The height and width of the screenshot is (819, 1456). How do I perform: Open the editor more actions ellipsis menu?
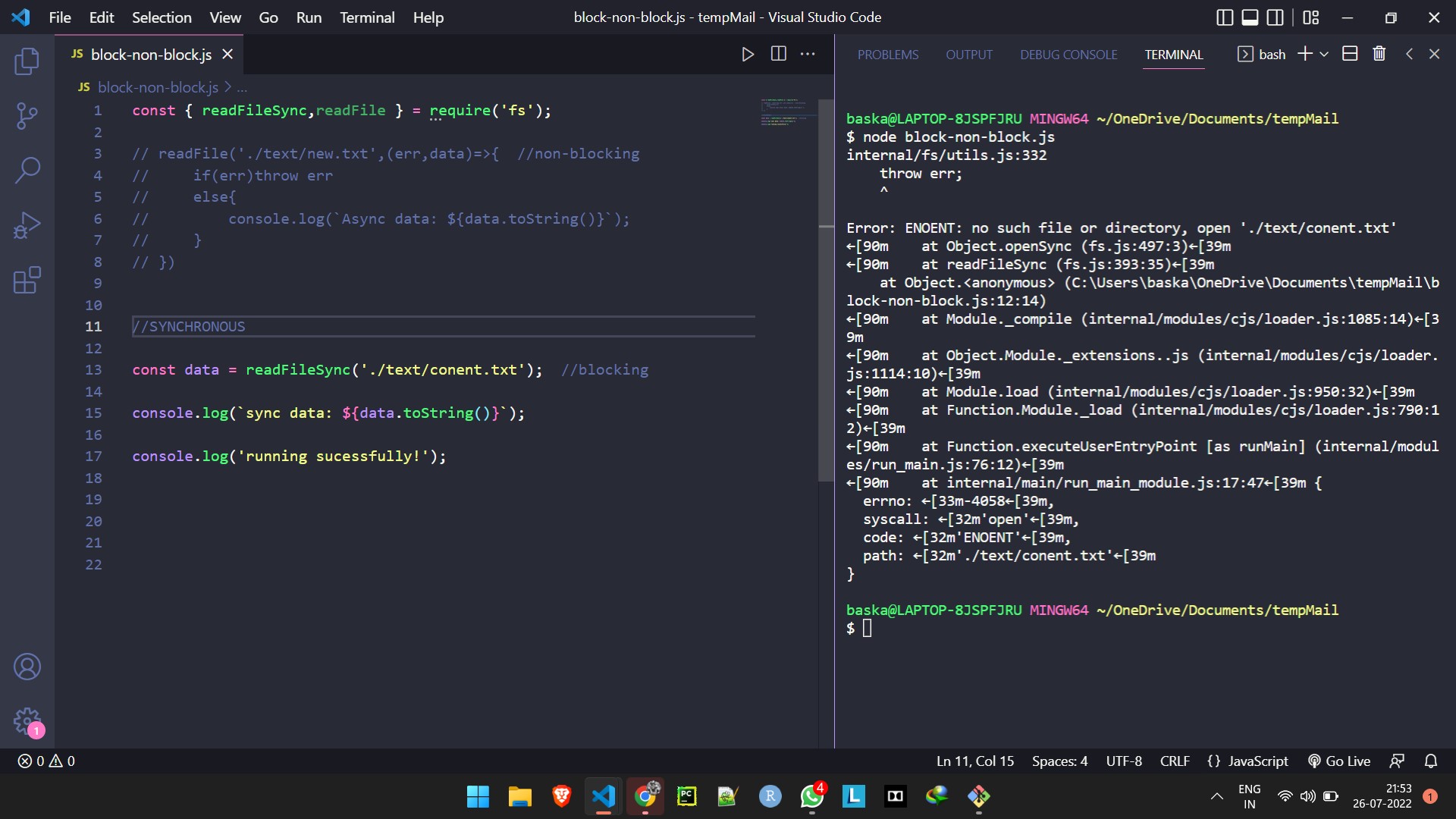(x=808, y=54)
